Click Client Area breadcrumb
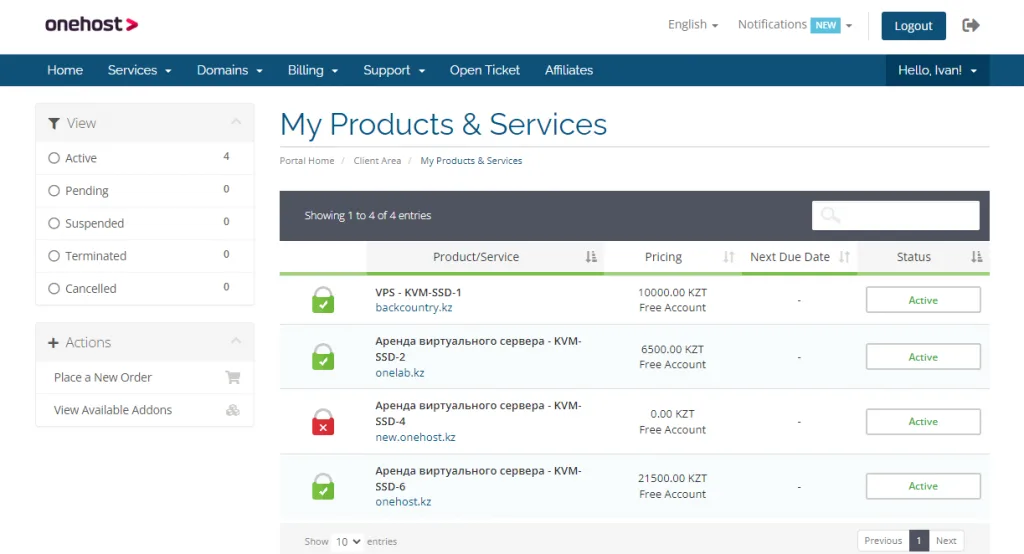Image resolution: width=1024 pixels, height=554 pixels. [377, 161]
